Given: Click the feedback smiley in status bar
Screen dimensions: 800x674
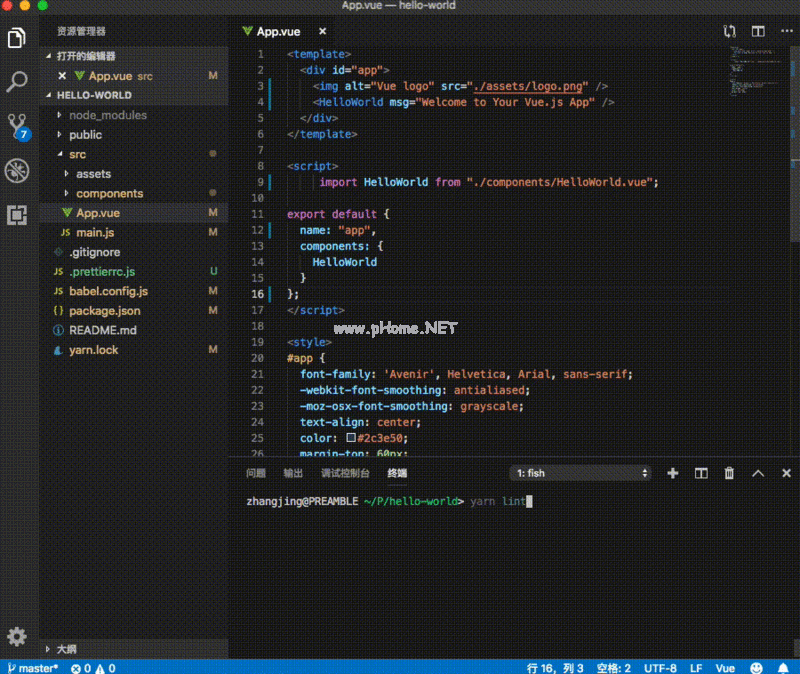Looking at the screenshot, I should point(756,668).
